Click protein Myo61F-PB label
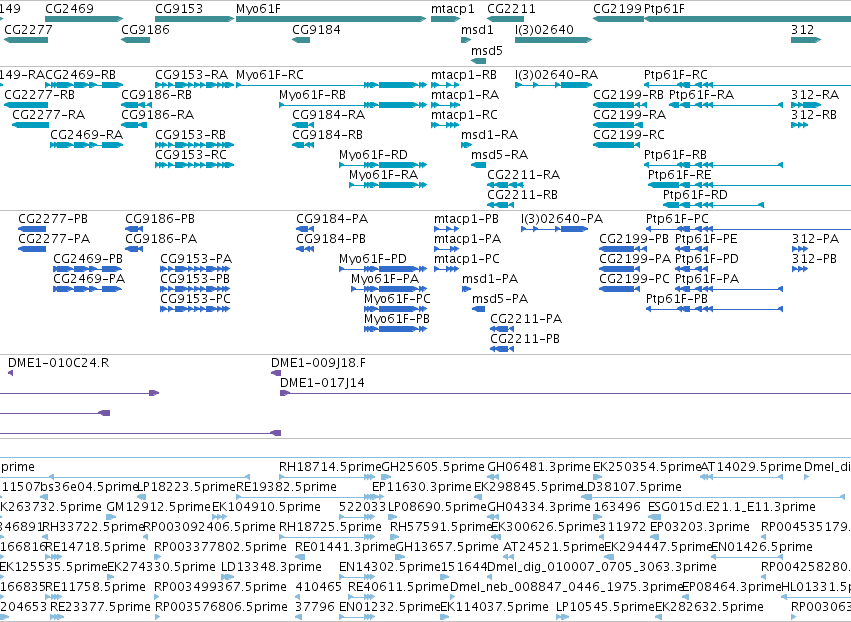The width and height of the screenshot is (851, 622). click(x=397, y=319)
